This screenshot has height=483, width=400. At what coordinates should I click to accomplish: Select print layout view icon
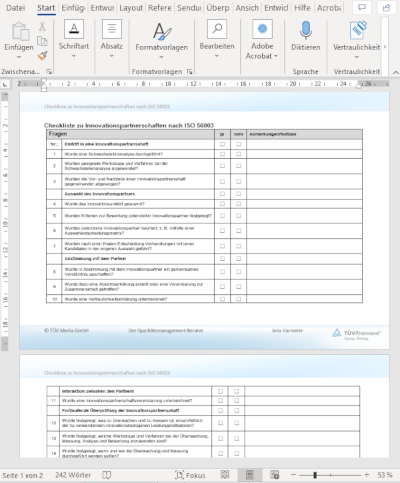pyautogui.click(x=250, y=475)
